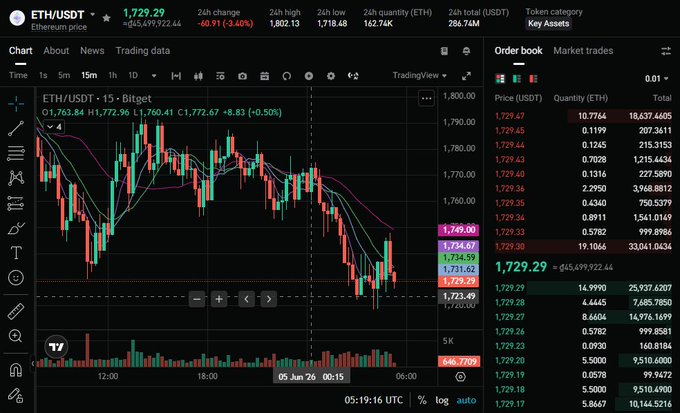
Task: Zoom out chart with minus button
Action: click(x=197, y=299)
